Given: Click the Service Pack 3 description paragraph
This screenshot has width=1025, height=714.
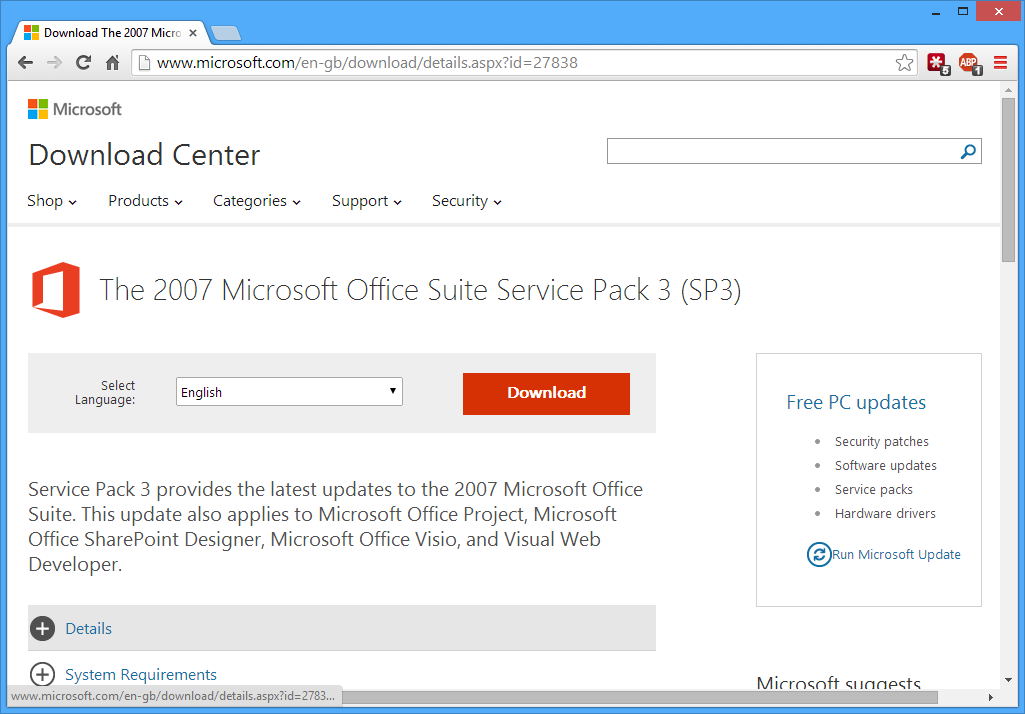Looking at the screenshot, I should pos(335,526).
